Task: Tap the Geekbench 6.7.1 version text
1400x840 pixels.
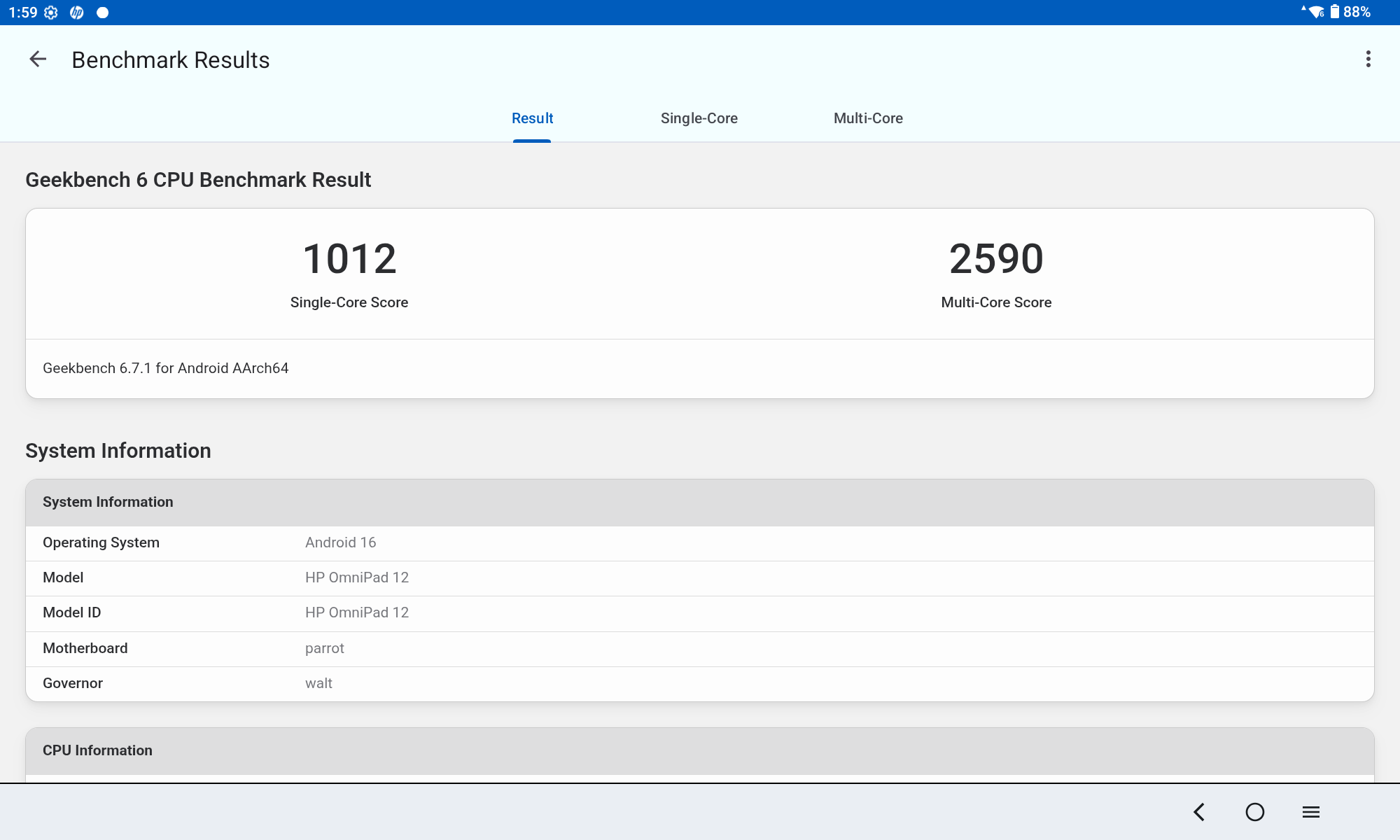Action: (166, 368)
